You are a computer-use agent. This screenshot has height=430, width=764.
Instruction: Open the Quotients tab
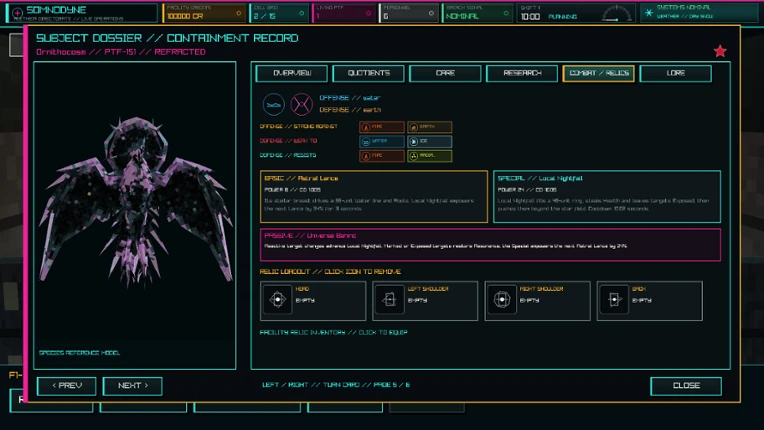[368, 73]
